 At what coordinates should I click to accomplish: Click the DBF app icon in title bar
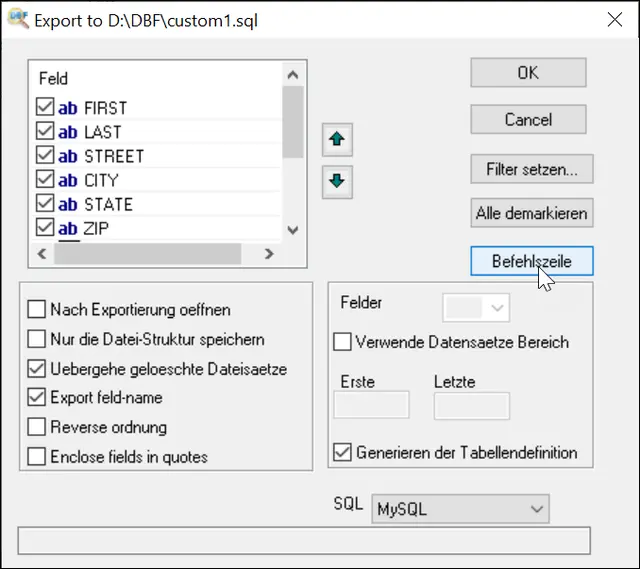click(18, 20)
